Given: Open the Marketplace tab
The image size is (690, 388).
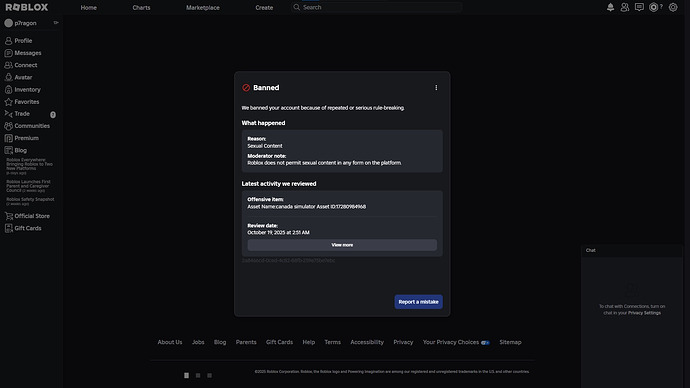Looking at the screenshot, I should point(203,7).
